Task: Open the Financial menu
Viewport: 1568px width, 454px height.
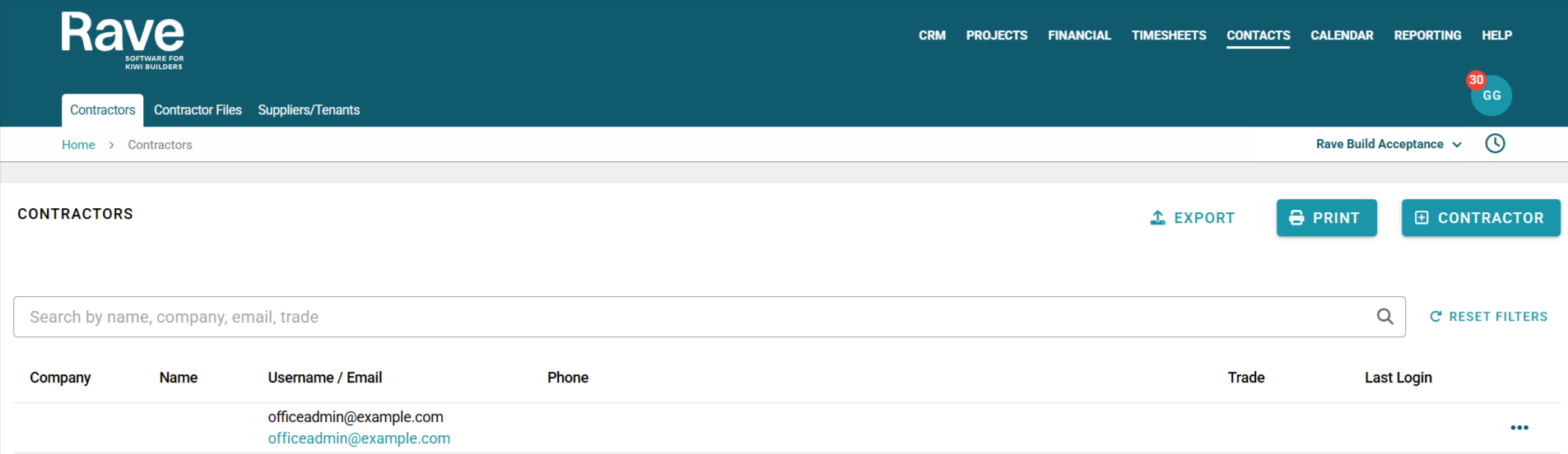Action: click(x=1079, y=35)
